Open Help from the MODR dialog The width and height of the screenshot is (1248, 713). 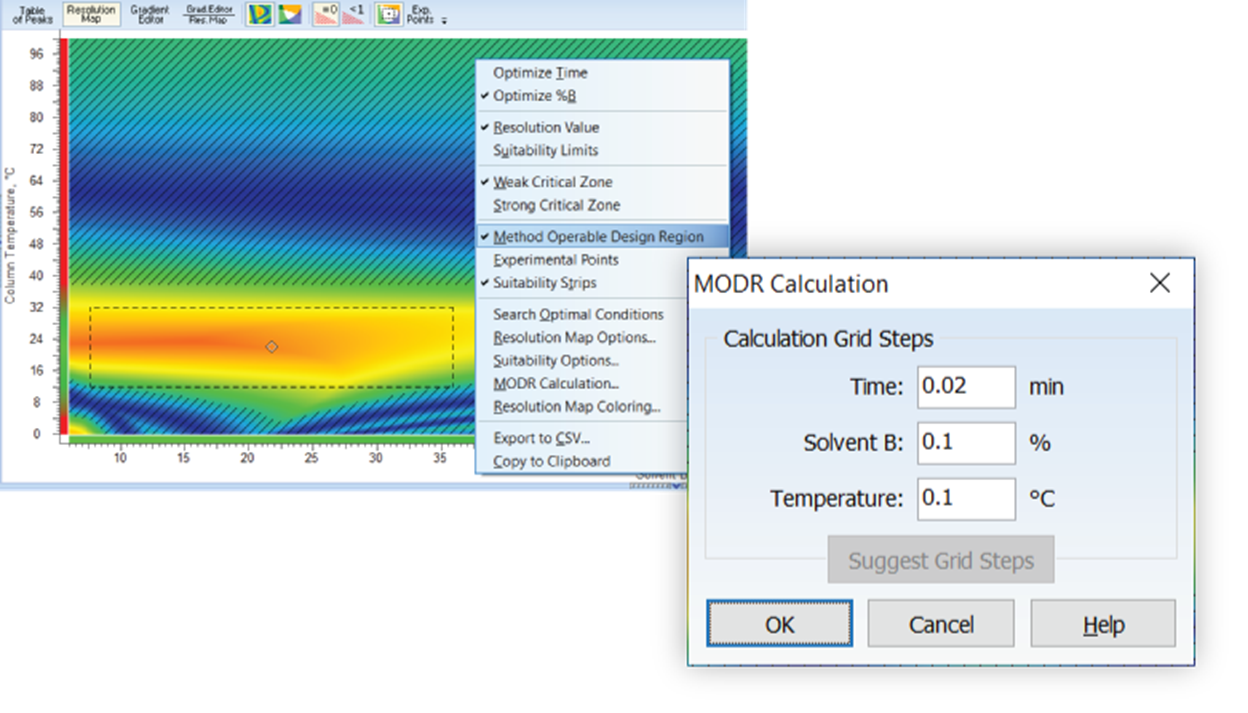(x=1102, y=623)
